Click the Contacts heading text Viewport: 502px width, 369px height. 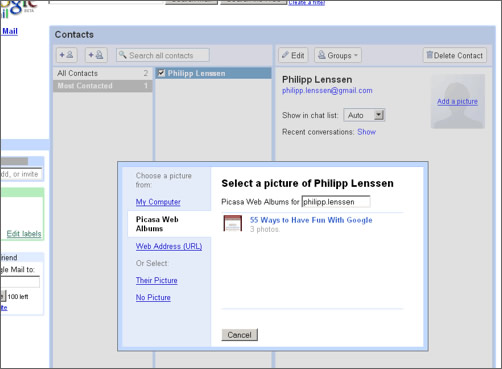[x=74, y=35]
